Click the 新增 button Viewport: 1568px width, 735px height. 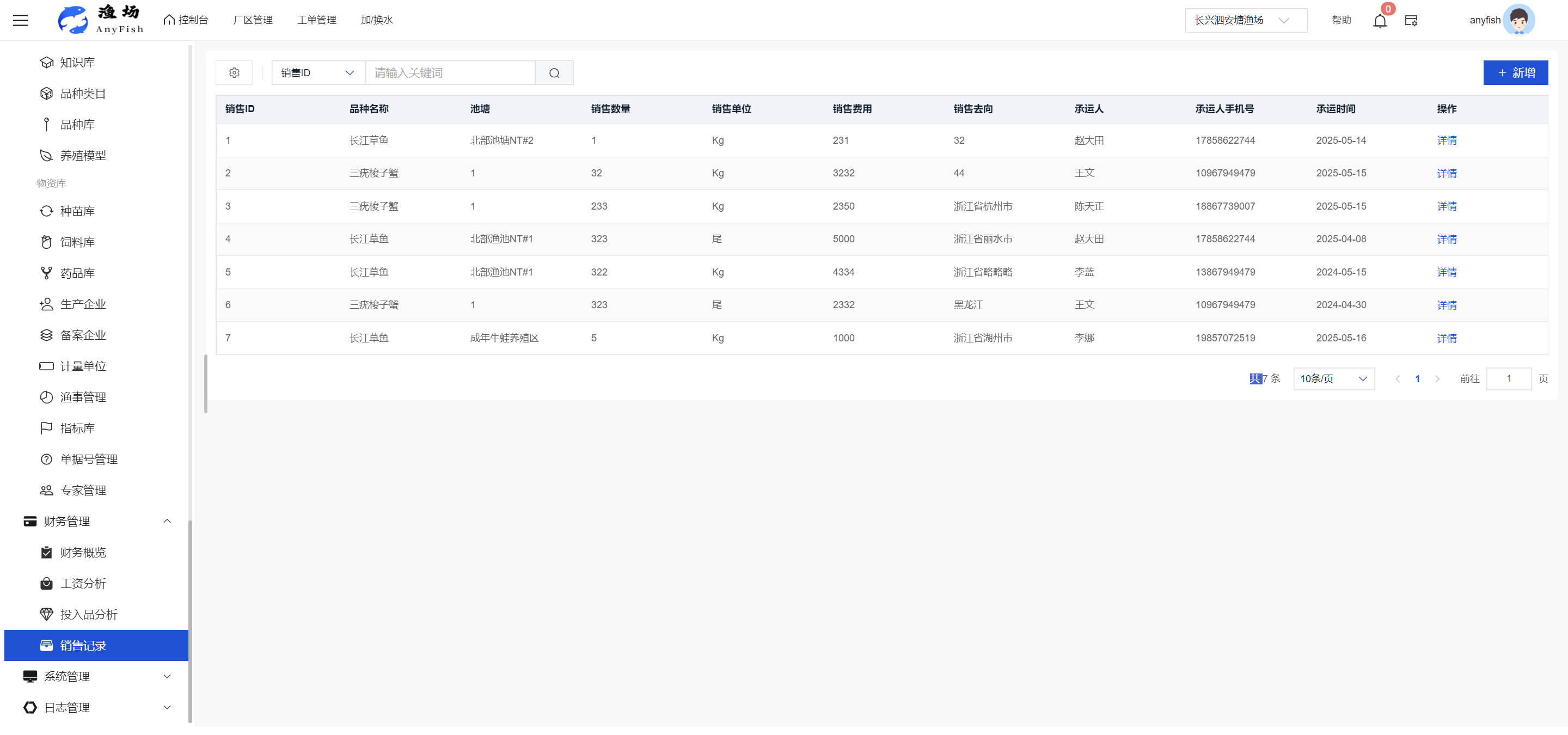1515,72
